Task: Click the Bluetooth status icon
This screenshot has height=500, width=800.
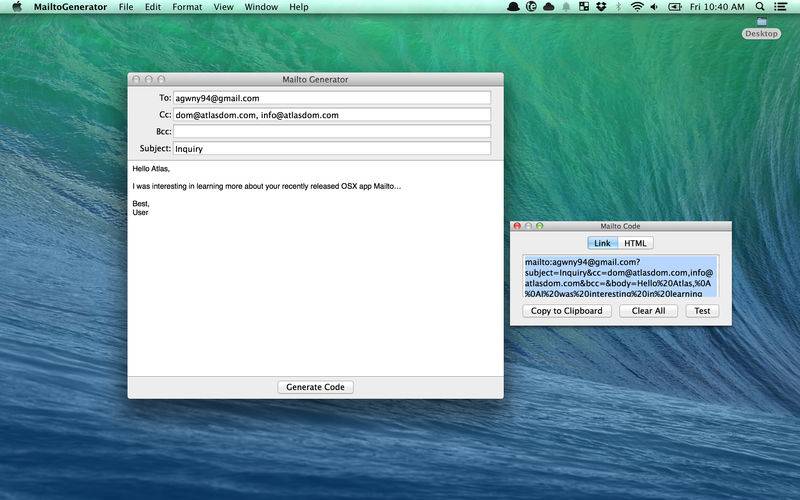Action: tap(618, 7)
